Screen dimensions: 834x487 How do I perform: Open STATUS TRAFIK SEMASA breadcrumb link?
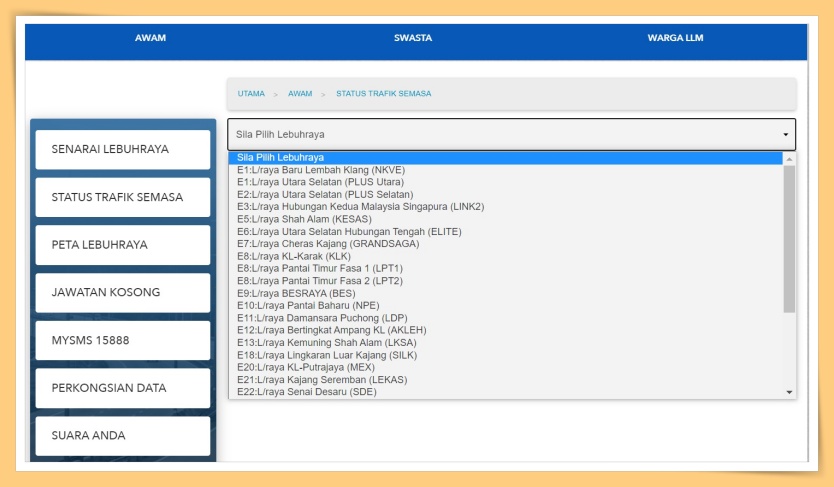point(383,94)
